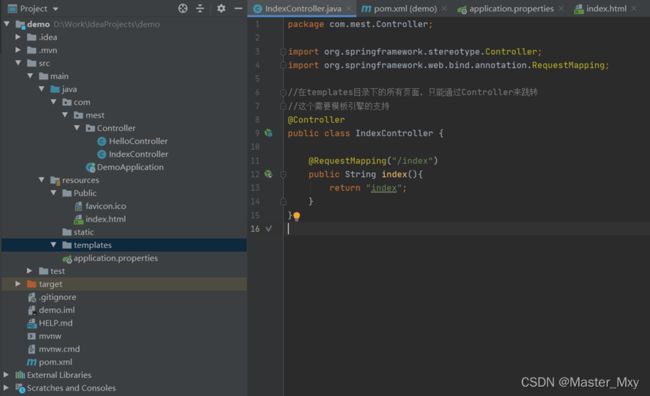Click the package com.mest.Controller line
Screen dimensions: 650x396
pyautogui.click(x=360, y=24)
